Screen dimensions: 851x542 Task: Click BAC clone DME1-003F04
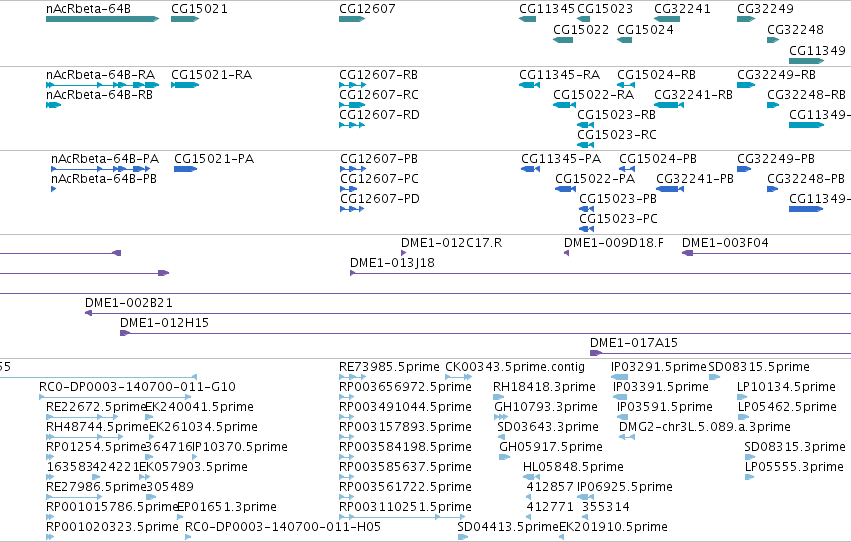tap(725, 243)
